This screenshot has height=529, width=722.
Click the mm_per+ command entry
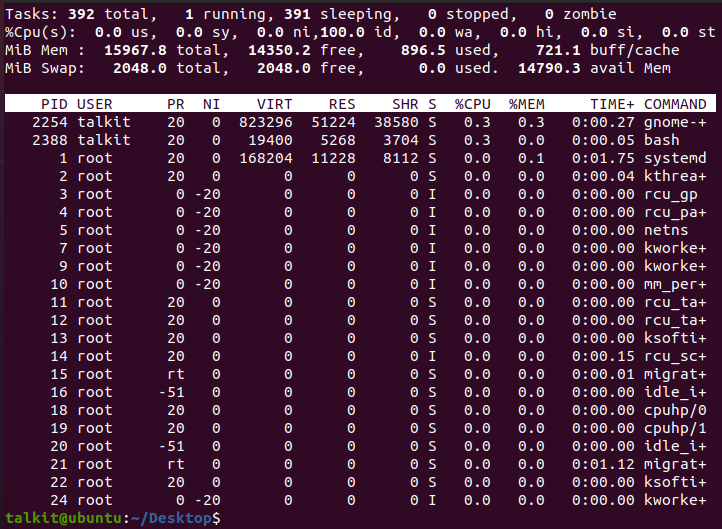click(x=675, y=284)
